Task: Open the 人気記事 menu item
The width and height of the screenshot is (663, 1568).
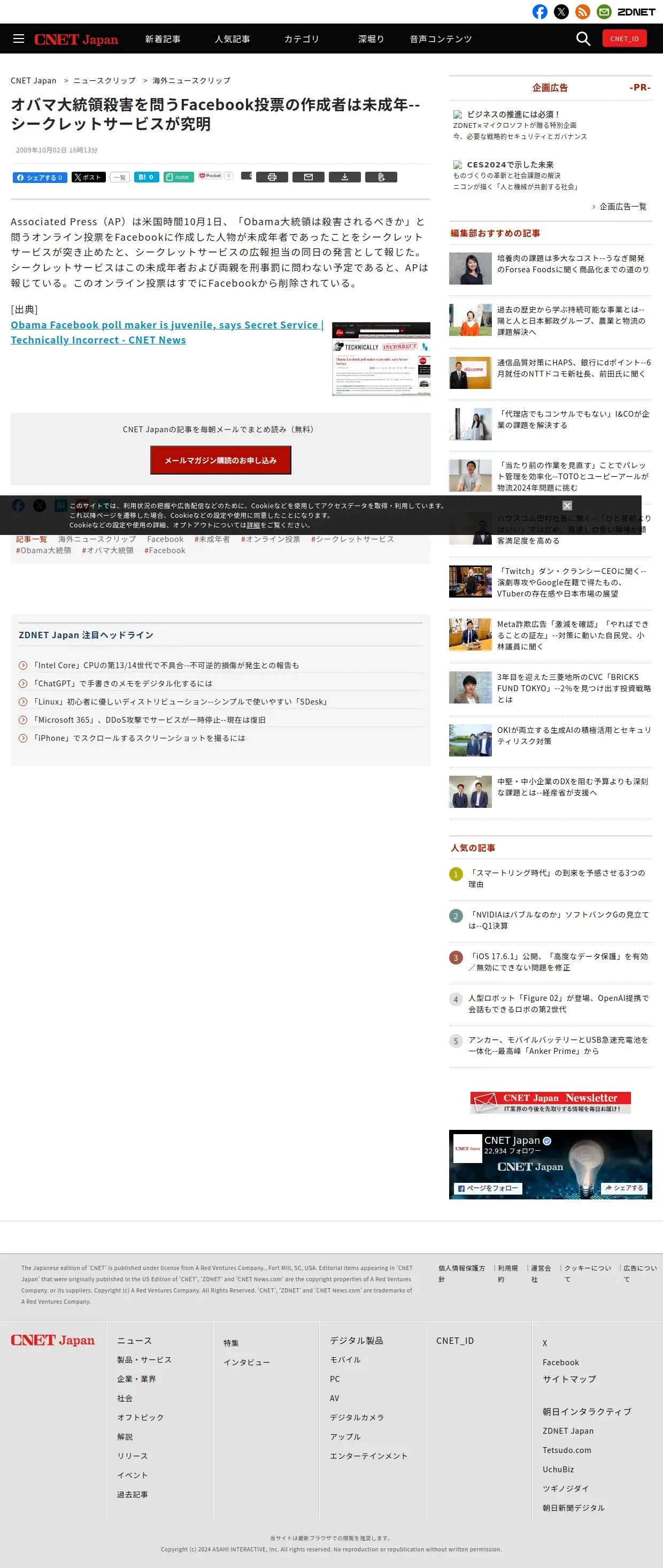Action: tap(233, 39)
